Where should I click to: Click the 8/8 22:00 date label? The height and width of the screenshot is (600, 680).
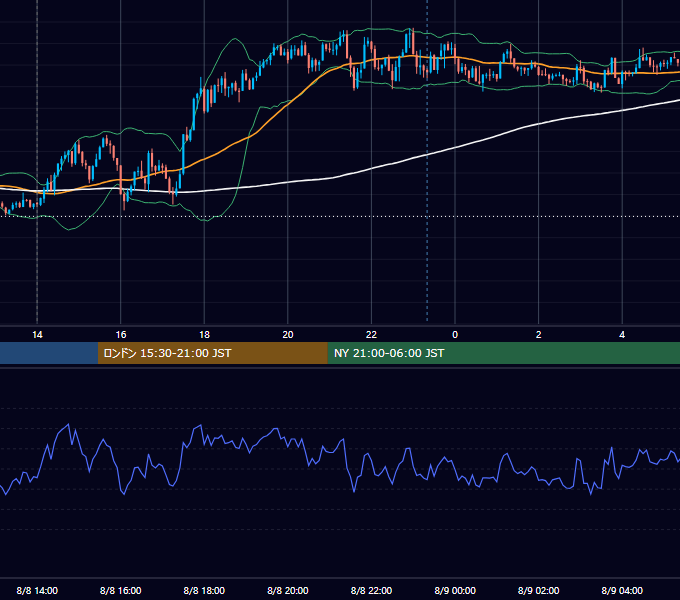[371, 590]
